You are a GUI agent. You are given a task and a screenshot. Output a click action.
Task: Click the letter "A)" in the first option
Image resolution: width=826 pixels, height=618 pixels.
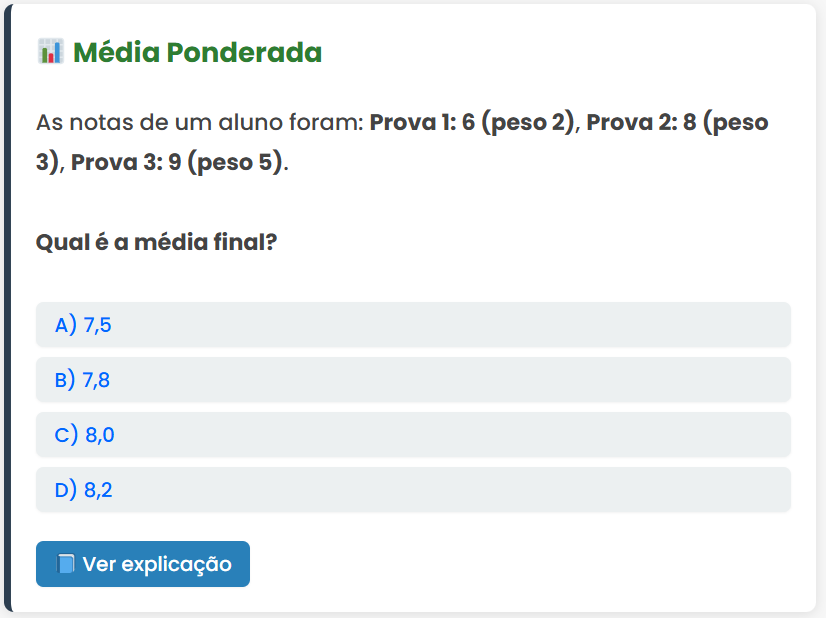click(x=66, y=325)
